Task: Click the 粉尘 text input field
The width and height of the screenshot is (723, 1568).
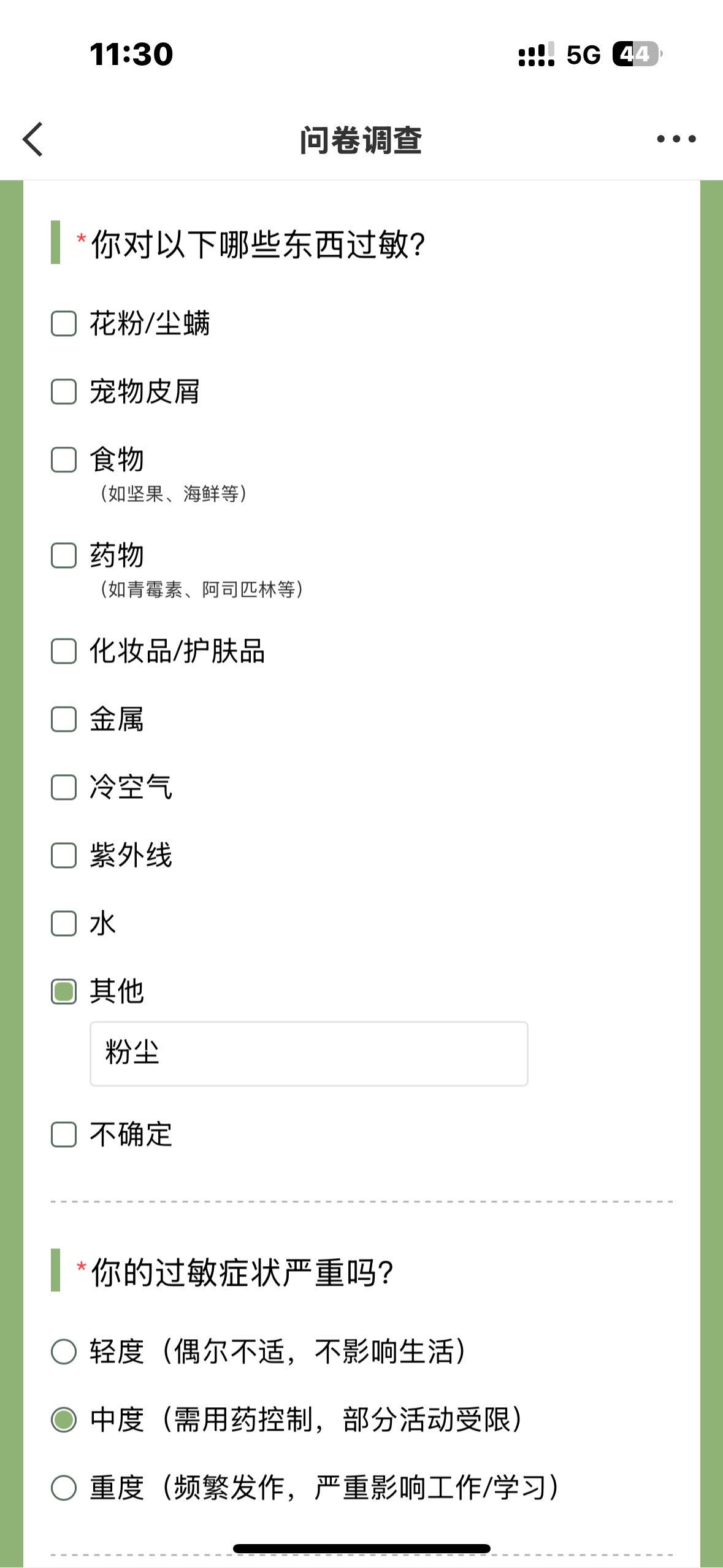Action: 309,1053
